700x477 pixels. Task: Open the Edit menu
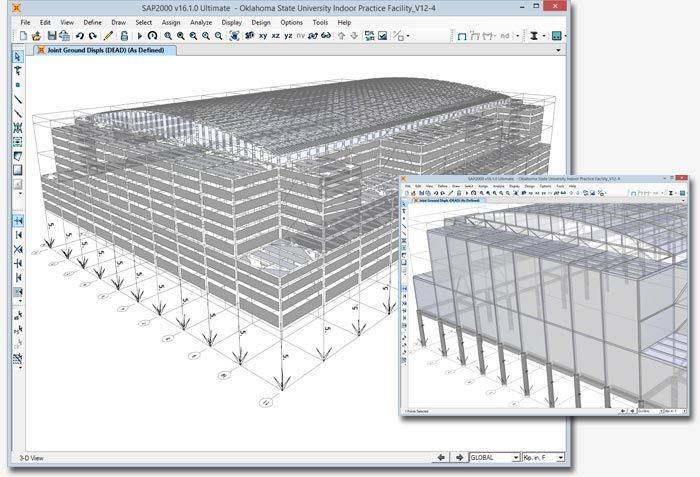click(x=45, y=22)
